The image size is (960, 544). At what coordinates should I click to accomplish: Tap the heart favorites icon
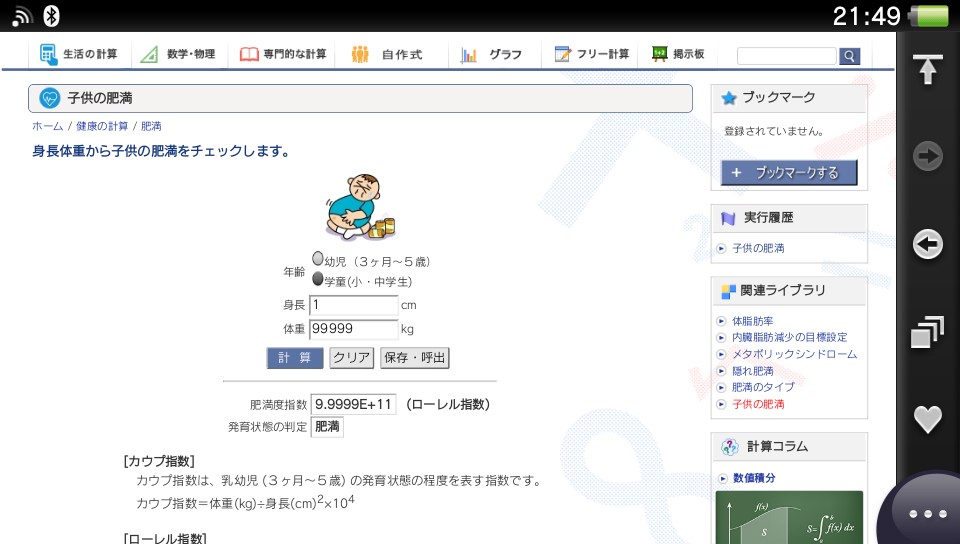(928, 420)
